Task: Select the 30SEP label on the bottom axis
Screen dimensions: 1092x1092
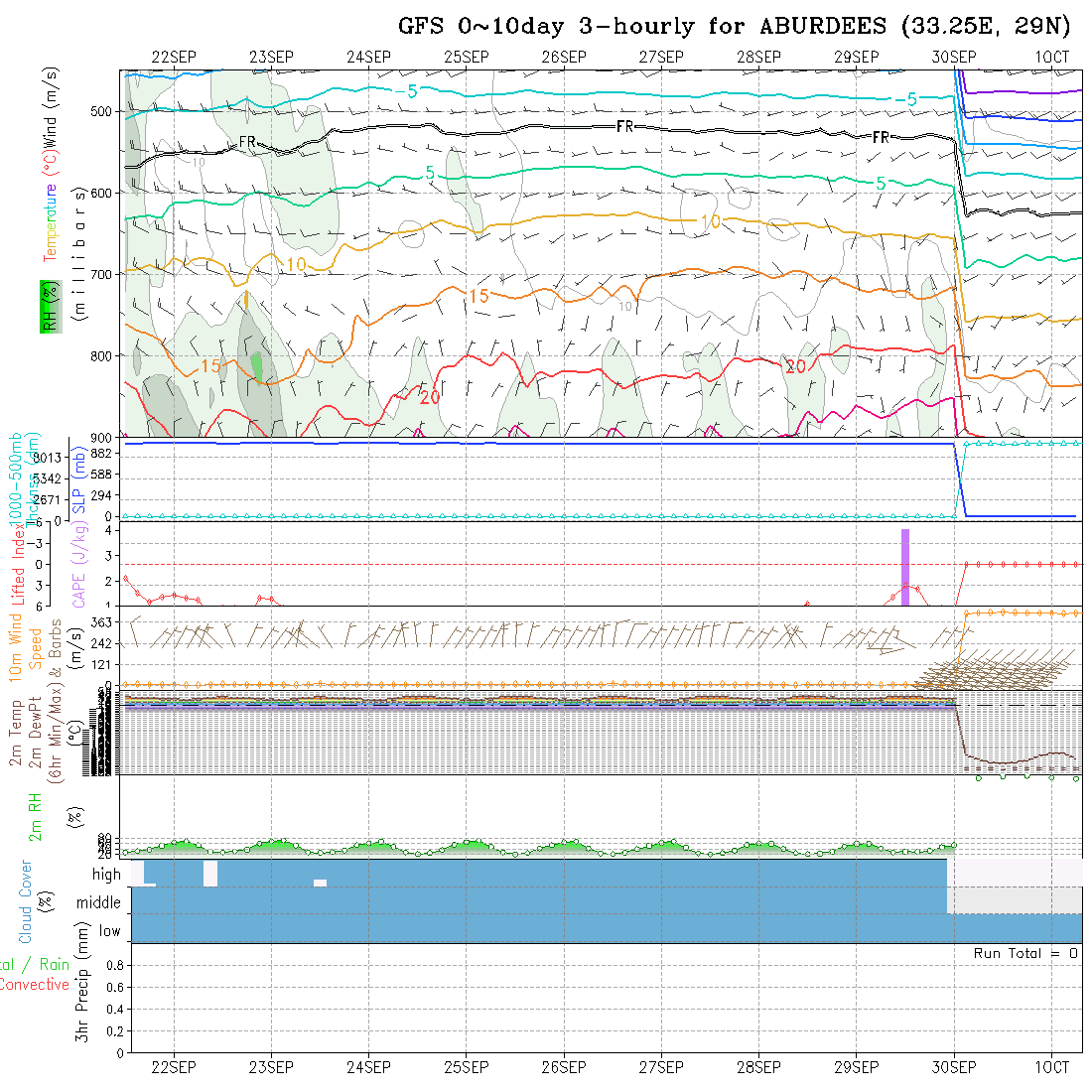Action: pos(953,1067)
